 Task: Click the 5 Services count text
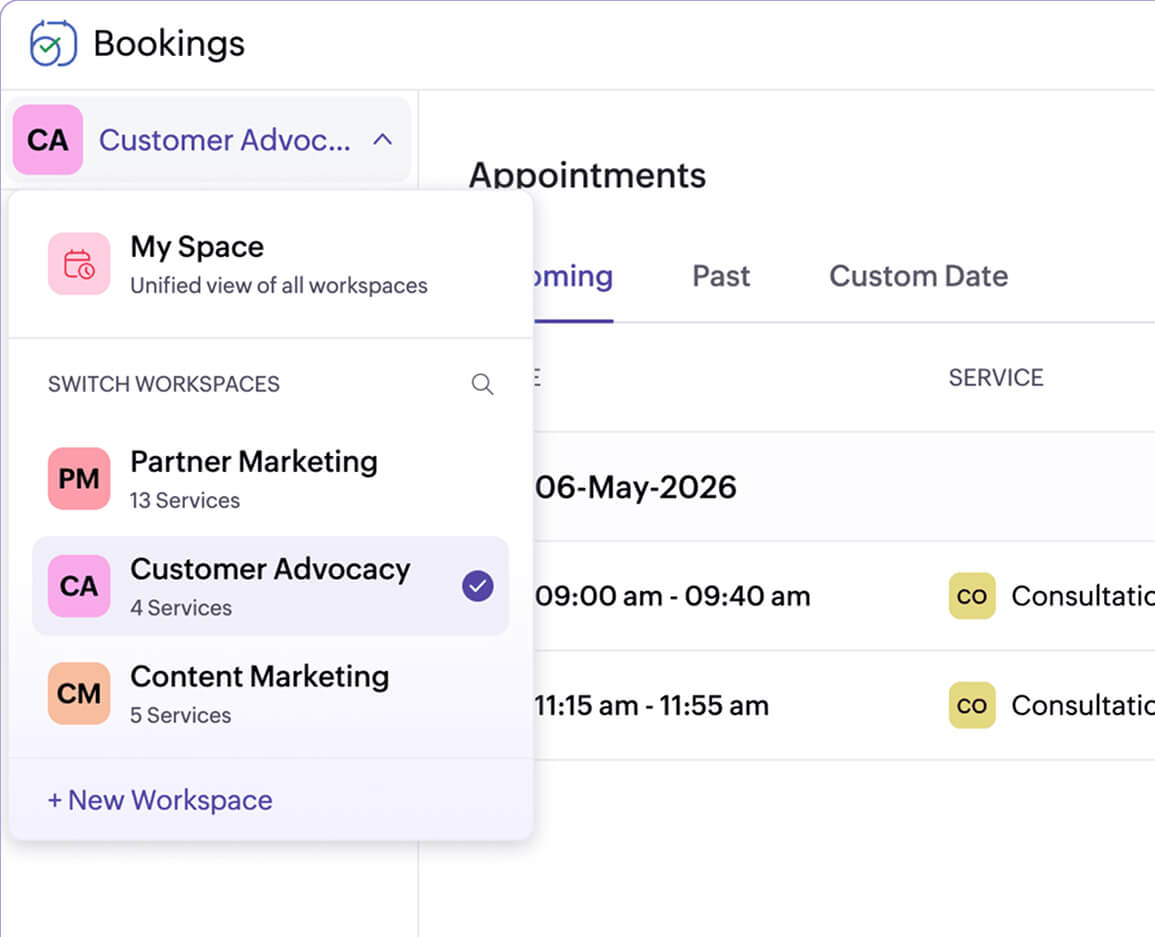click(180, 715)
